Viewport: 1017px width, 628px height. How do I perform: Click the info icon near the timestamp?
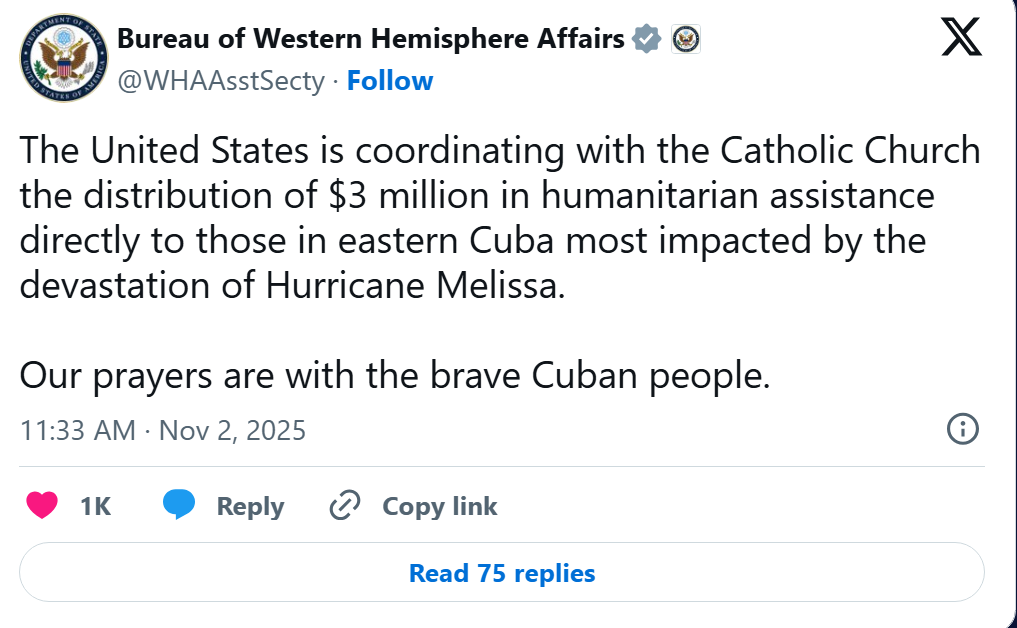[x=963, y=428]
